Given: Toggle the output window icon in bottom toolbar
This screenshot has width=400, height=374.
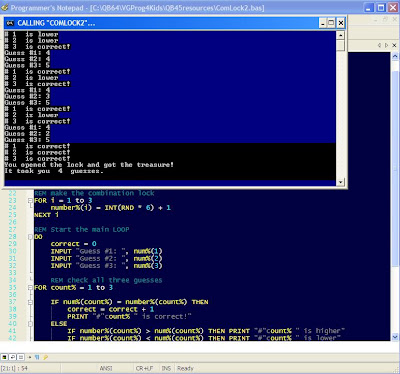Looking at the screenshot, I should click(4, 357).
